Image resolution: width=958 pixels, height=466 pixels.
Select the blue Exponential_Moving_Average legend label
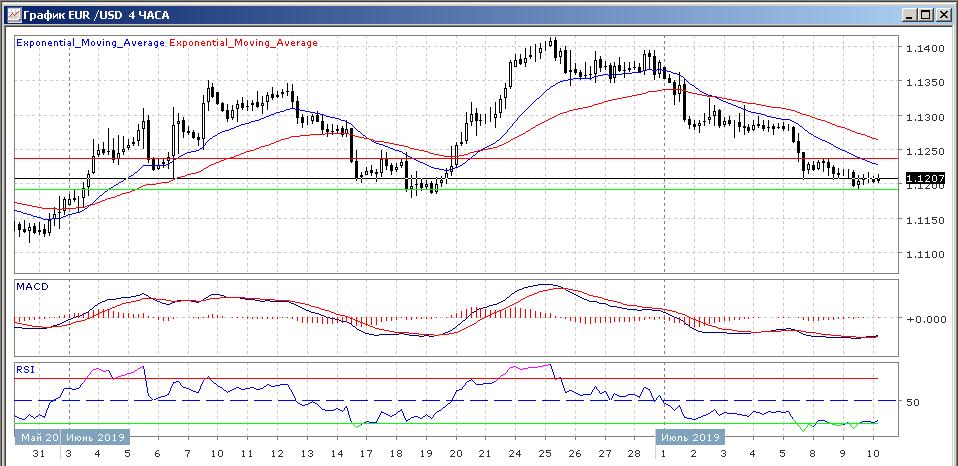tap(90, 43)
